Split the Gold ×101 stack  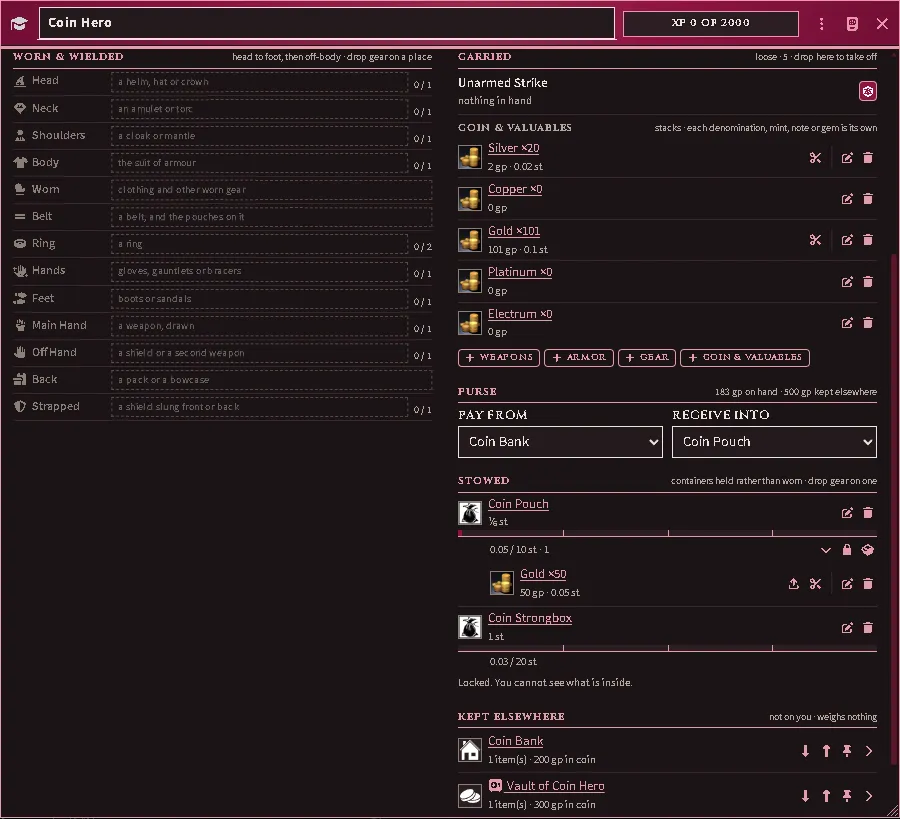815,240
